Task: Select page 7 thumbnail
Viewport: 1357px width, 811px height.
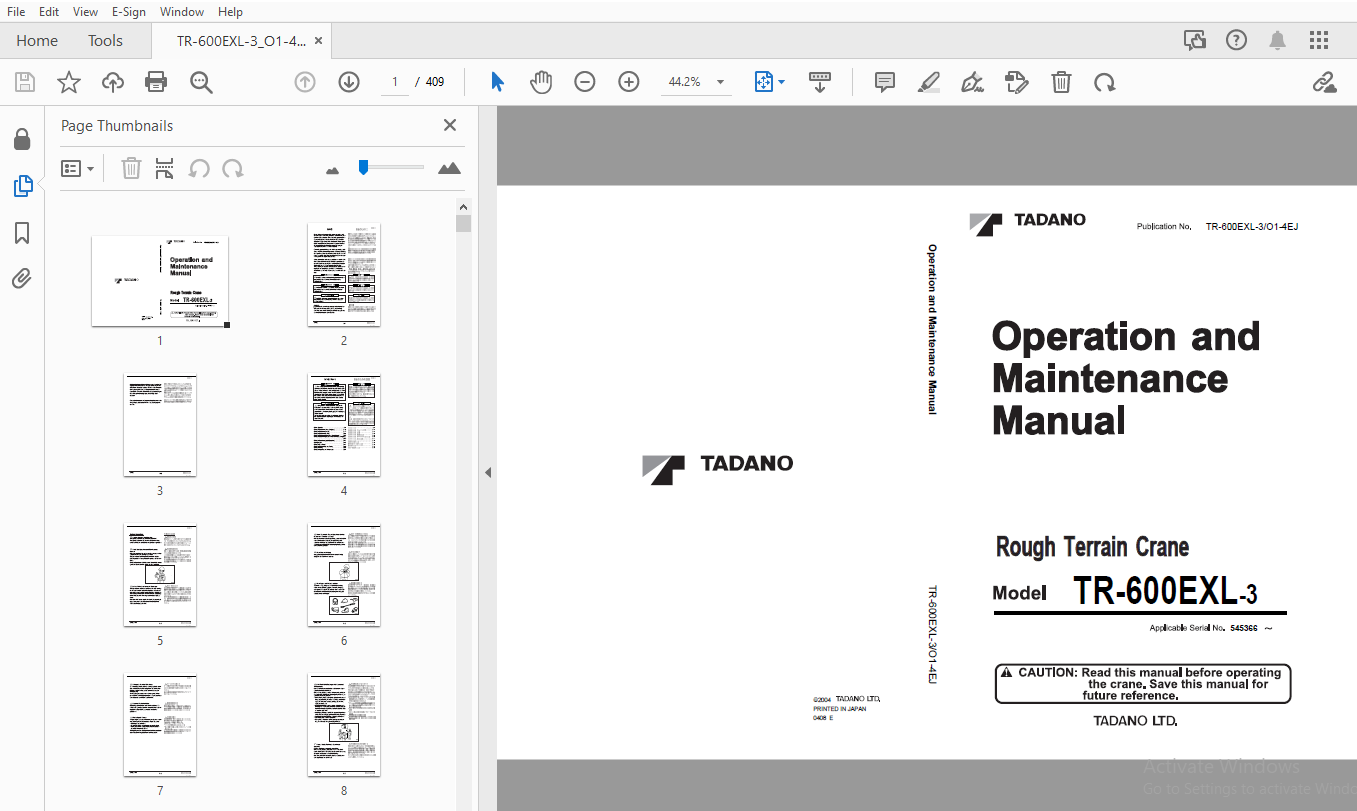Action: pos(160,725)
